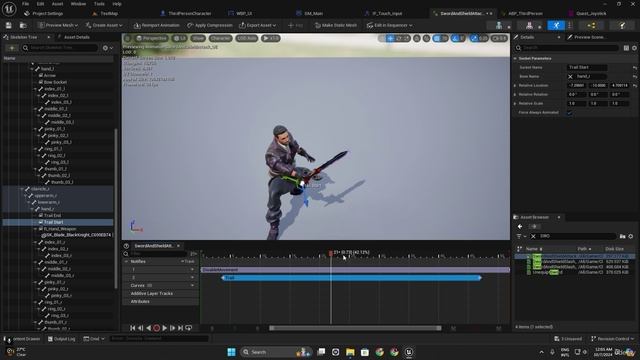
Task: Collapse Socket Parameters section
Action: [515, 58]
